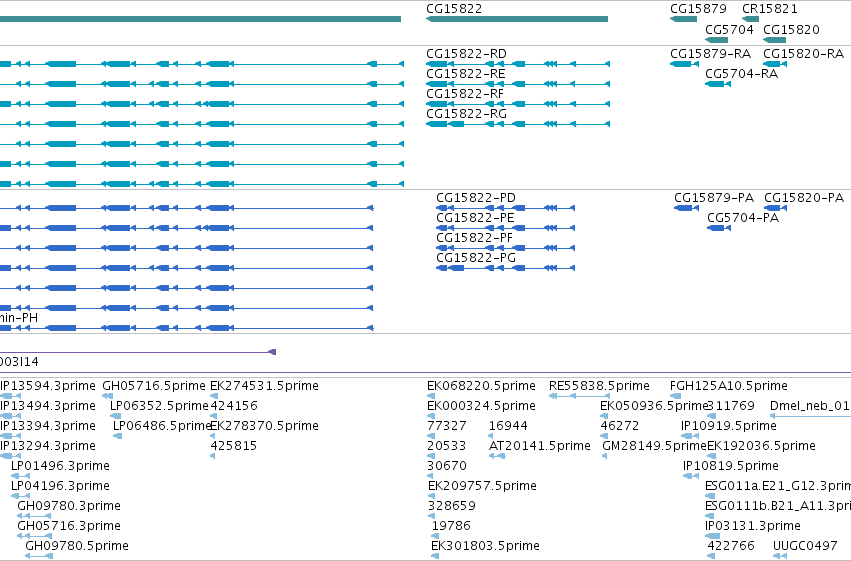Click the 46272 feature label
The image size is (851, 561).
click(620, 426)
